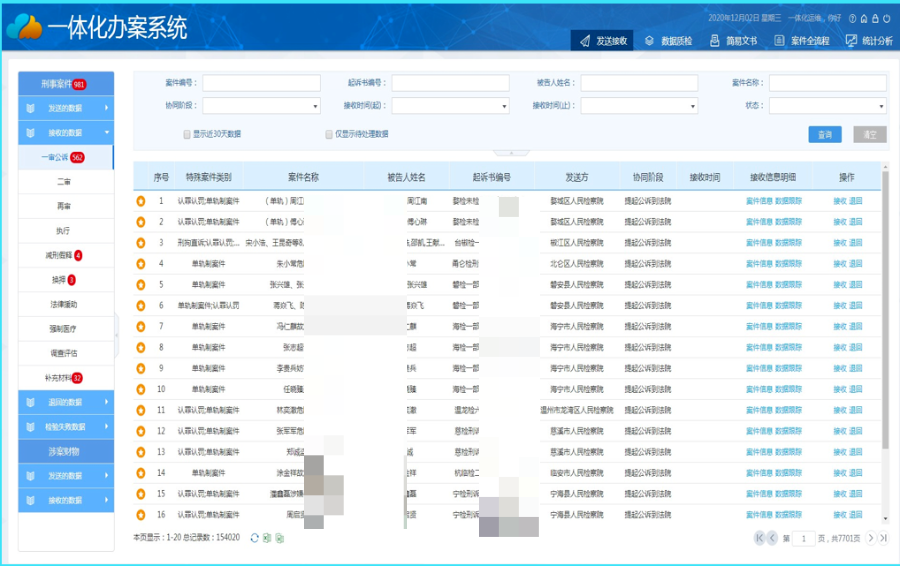Open the 接收时间(起) date dropdown
The height and width of the screenshot is (566, 900).
coord(451,106)
